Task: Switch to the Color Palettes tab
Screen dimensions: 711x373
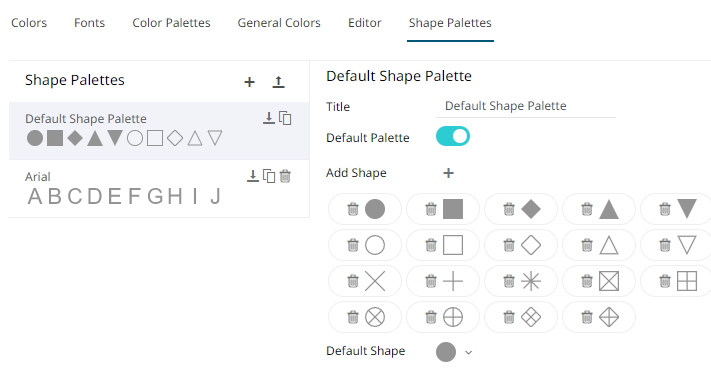Action: (x=171, y=23)
